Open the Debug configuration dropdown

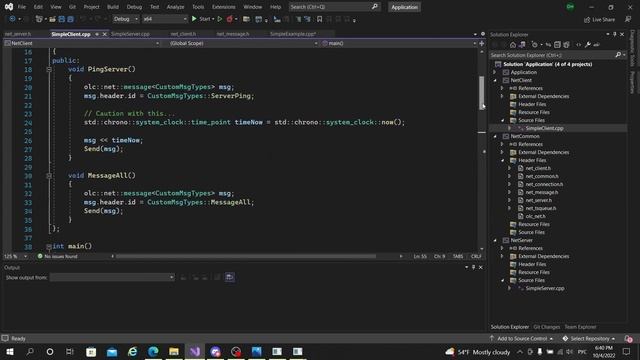[x=126, y=19]
